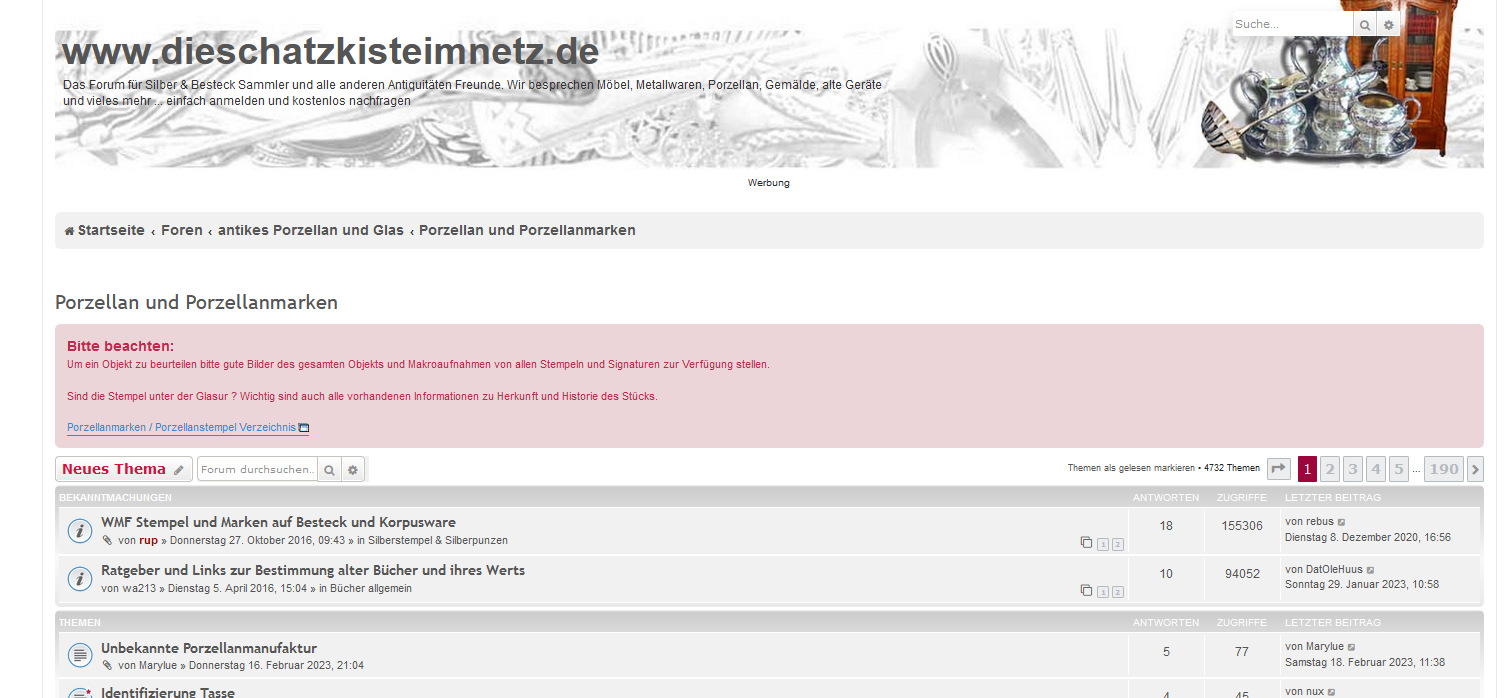
Task: Click into the Forum durchsuchen input field
Action: pos(255,468)
